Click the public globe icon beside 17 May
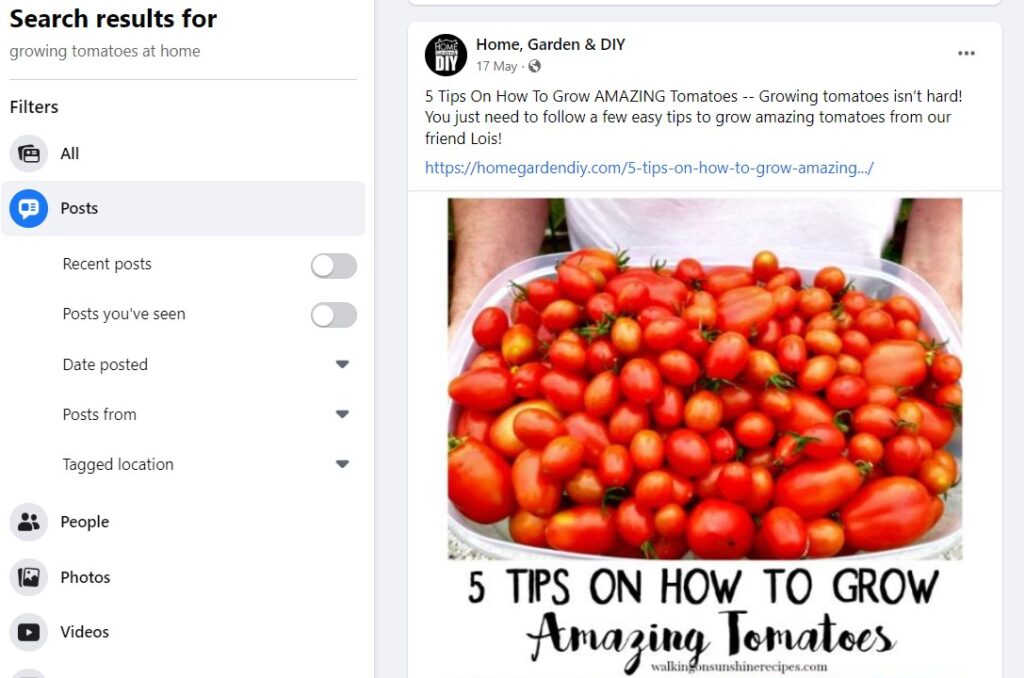Screen dimensions: 1024x678 (534, 66)
